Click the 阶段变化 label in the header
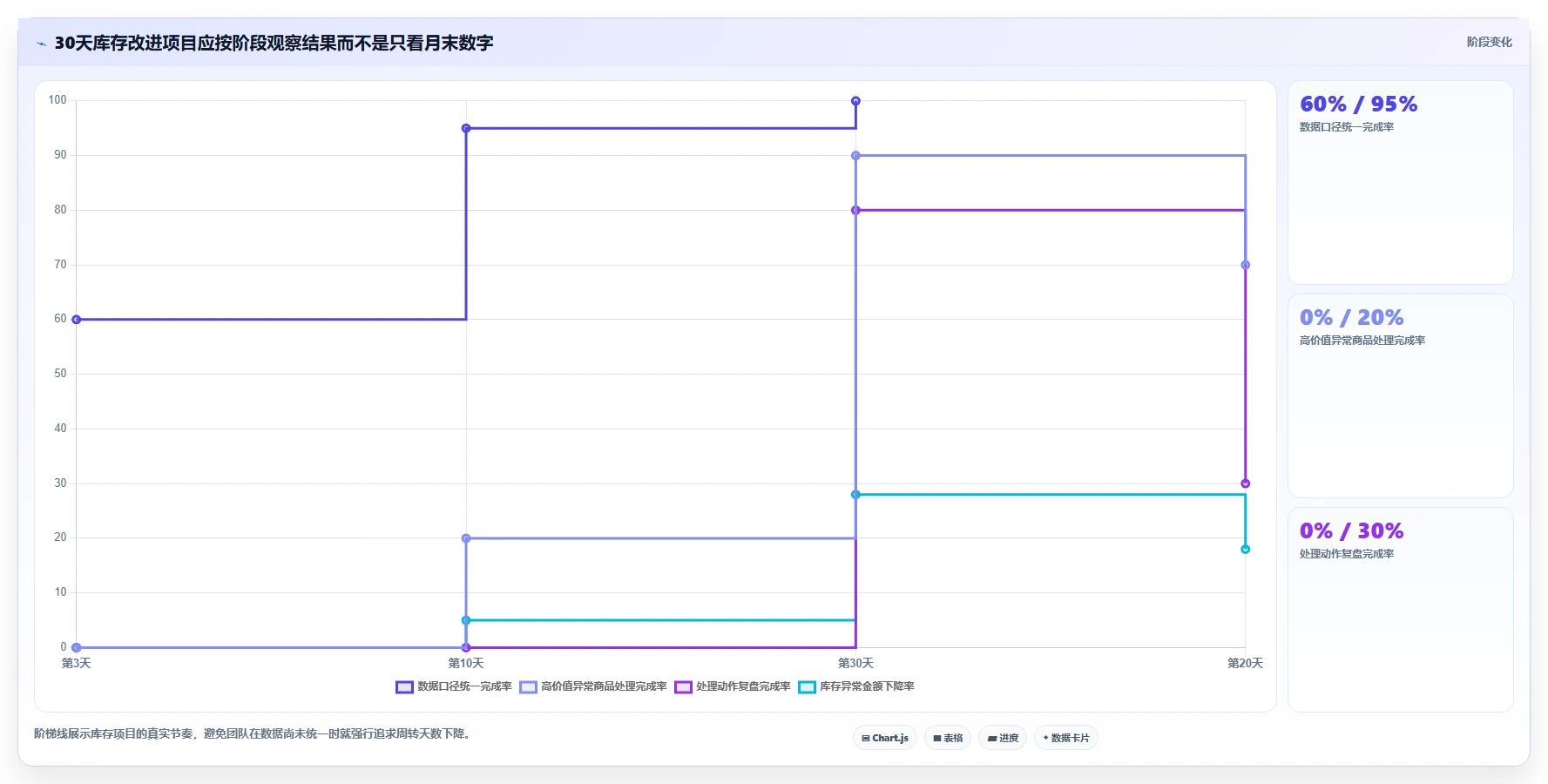This screenshot has height=784, width=1548. 1489,42
